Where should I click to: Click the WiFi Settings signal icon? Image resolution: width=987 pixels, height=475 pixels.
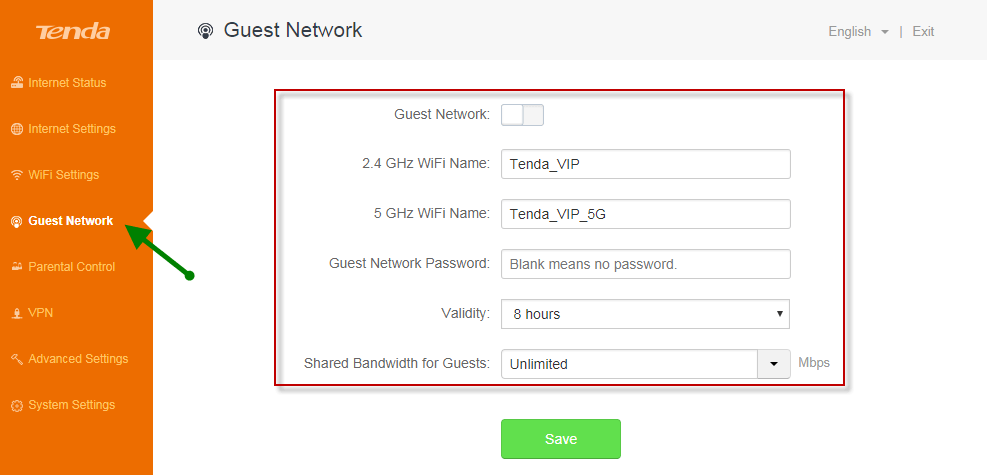(x=17, y=175)
